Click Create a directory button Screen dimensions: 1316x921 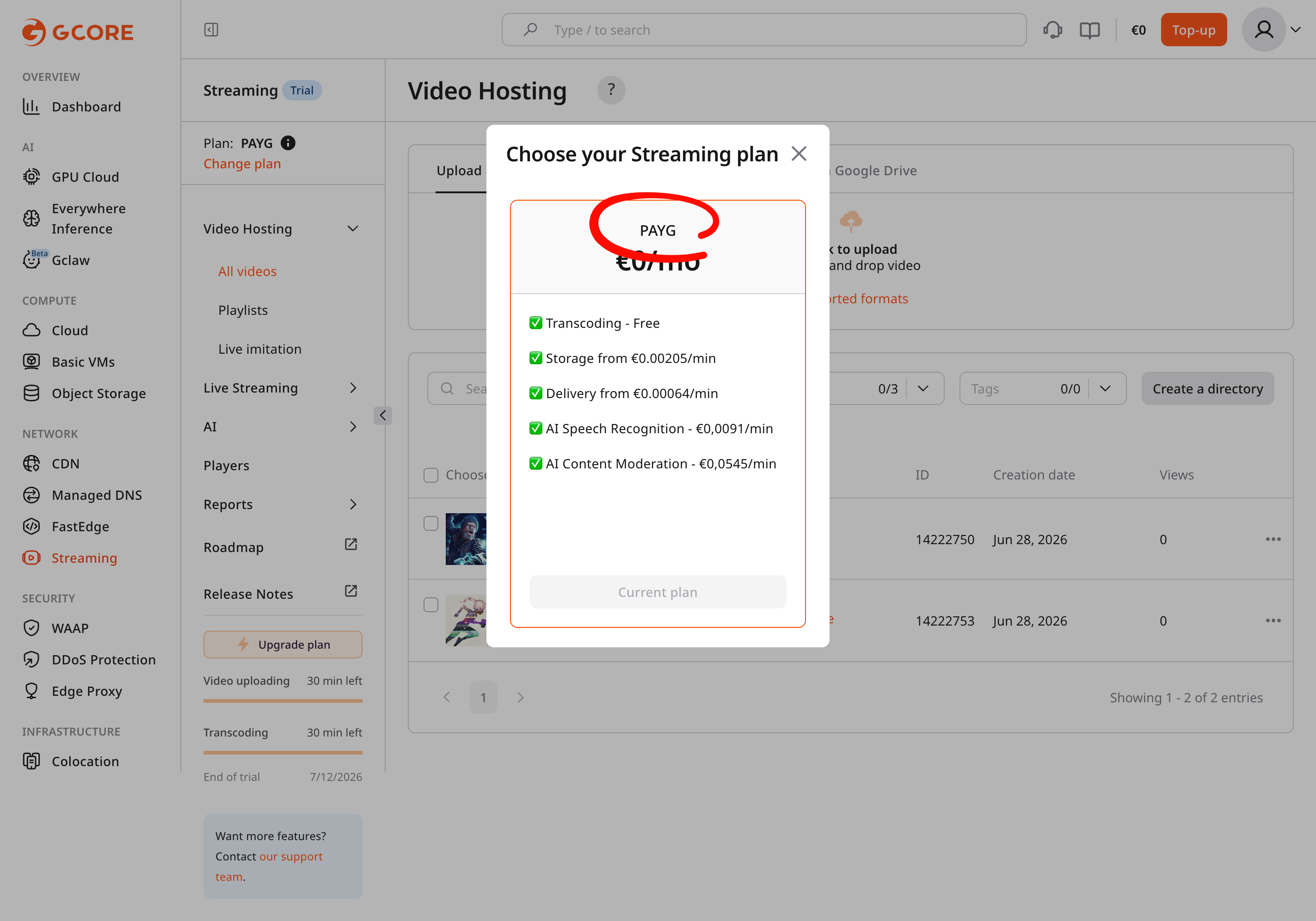point(1207,388)
